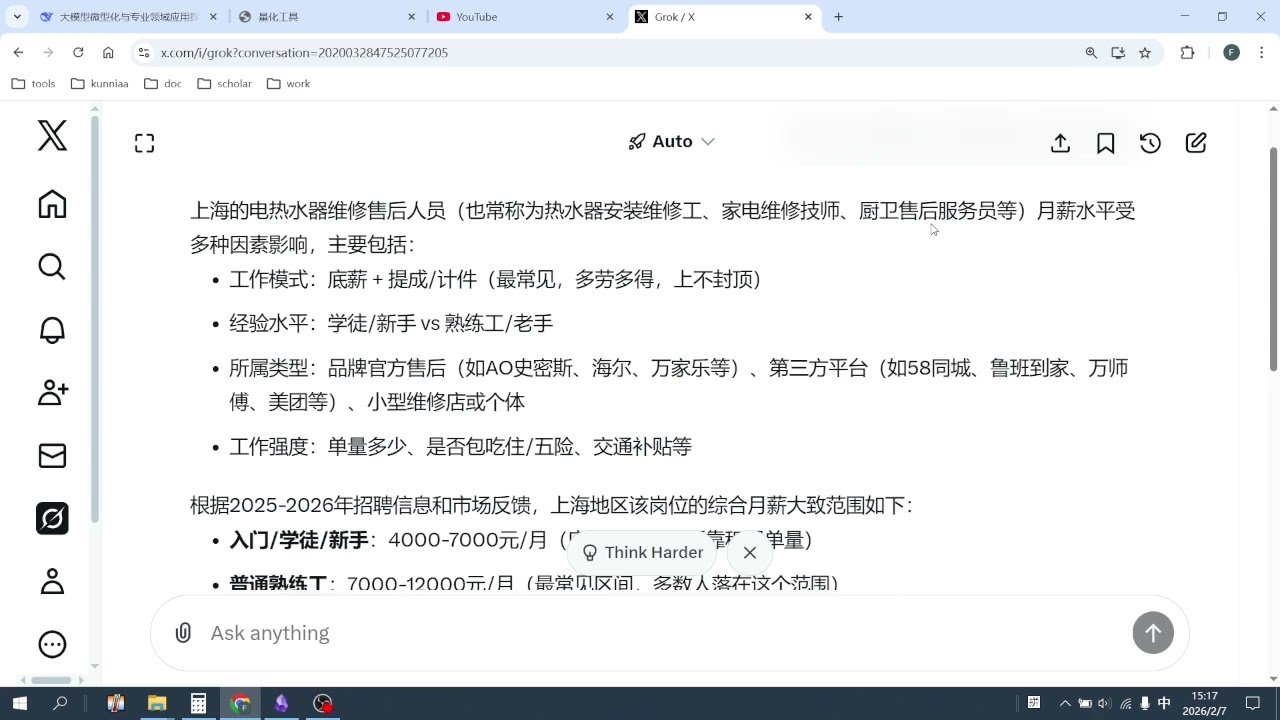Go back in browser
Viewport: 1280px width, 720px height.
point(18,53)
